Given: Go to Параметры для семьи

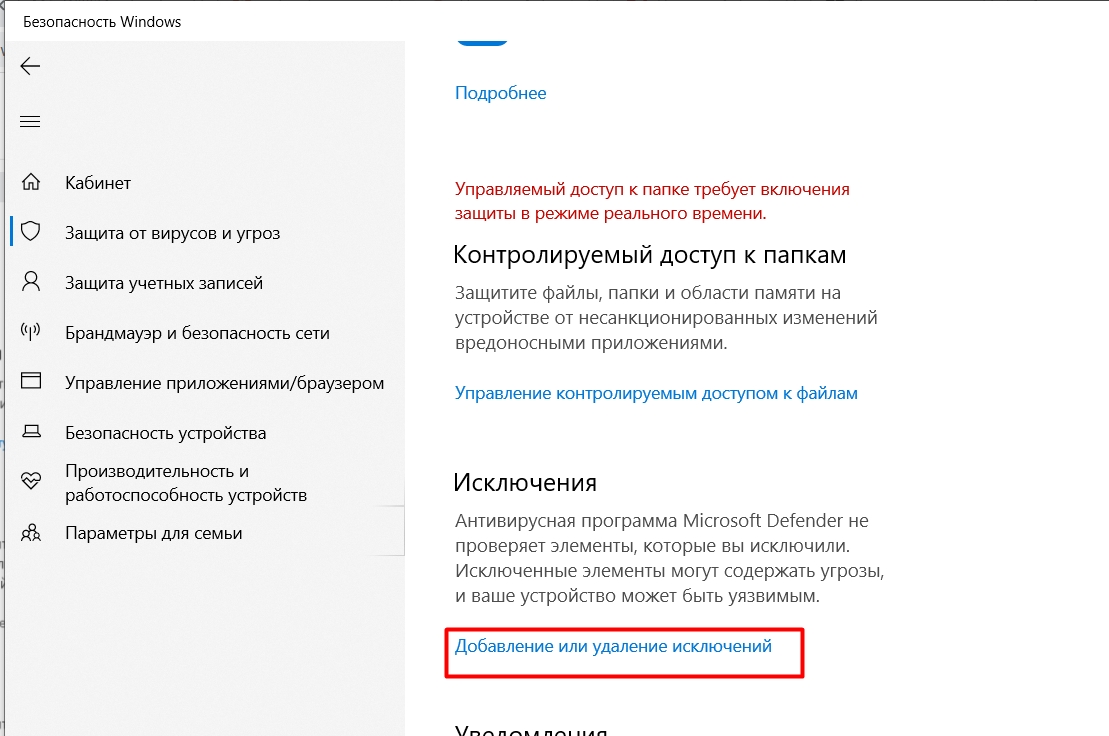Looking at the screenshot, I should [x=153, y=533].
